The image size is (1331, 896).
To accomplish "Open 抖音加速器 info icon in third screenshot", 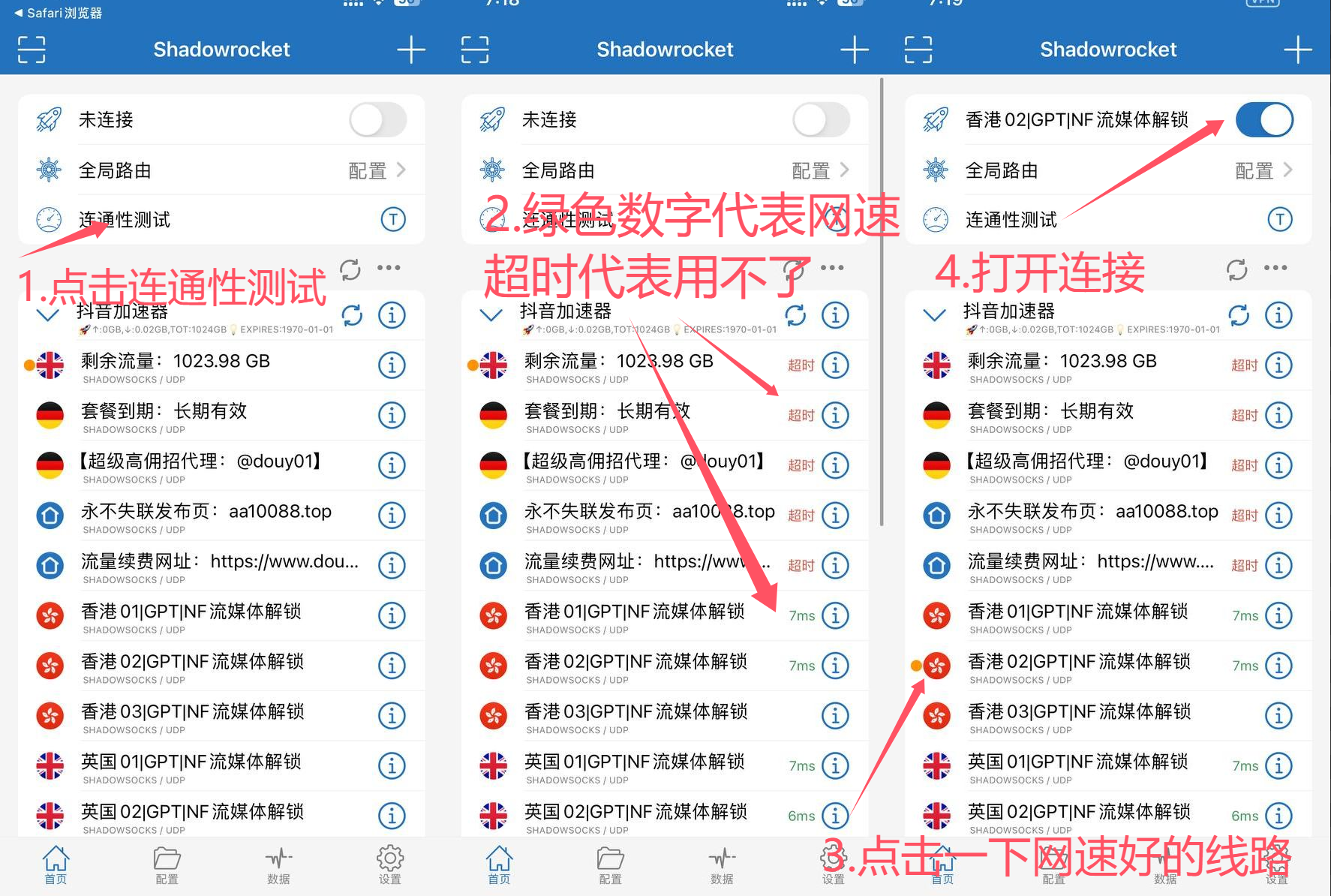I will tap(1278, 315).
